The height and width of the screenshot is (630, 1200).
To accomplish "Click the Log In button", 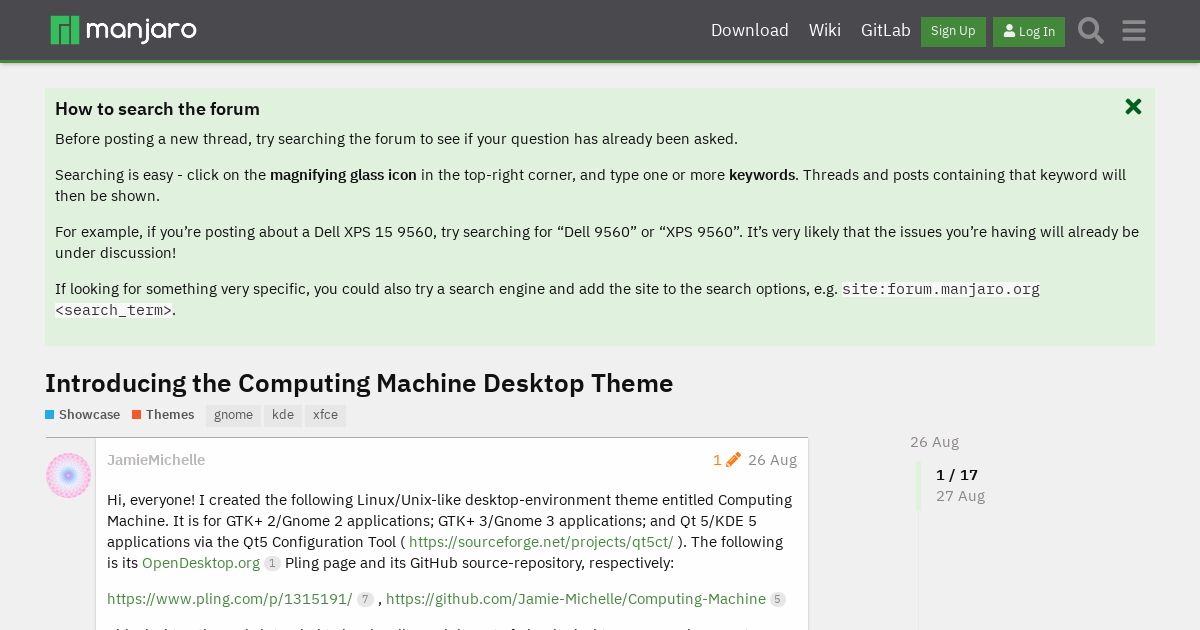I will [1029, 31].
